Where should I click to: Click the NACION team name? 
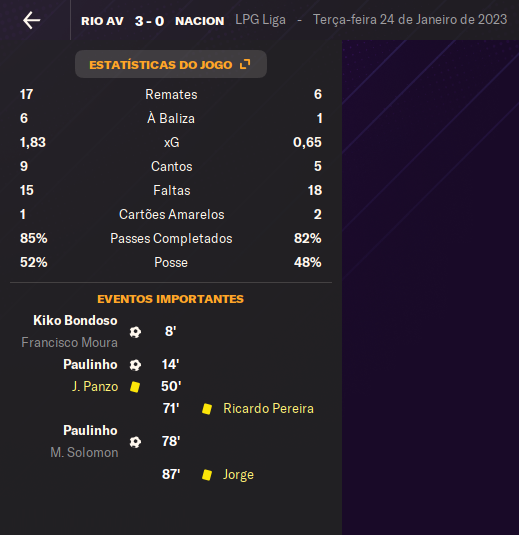200,21
